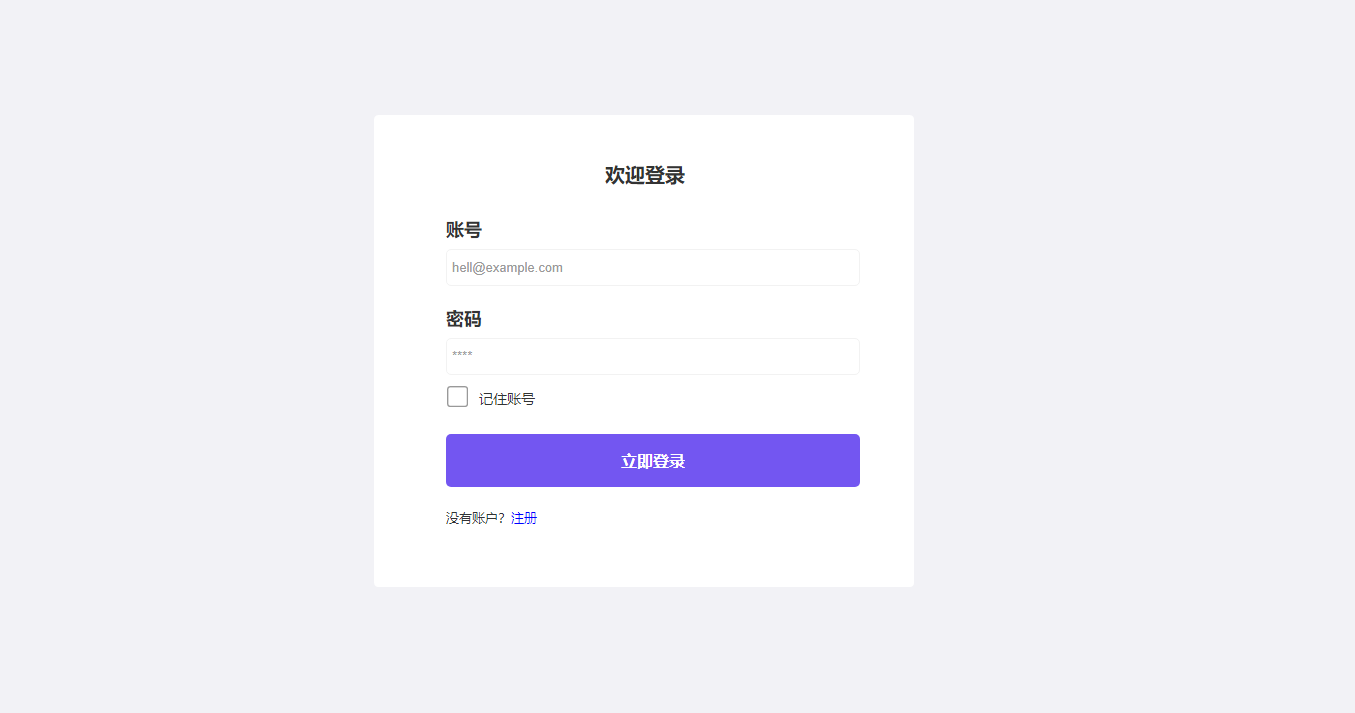Click the 立即登录 button
Image resolution: width=1355 pixels, height=713 pixels.
point(653,461)
